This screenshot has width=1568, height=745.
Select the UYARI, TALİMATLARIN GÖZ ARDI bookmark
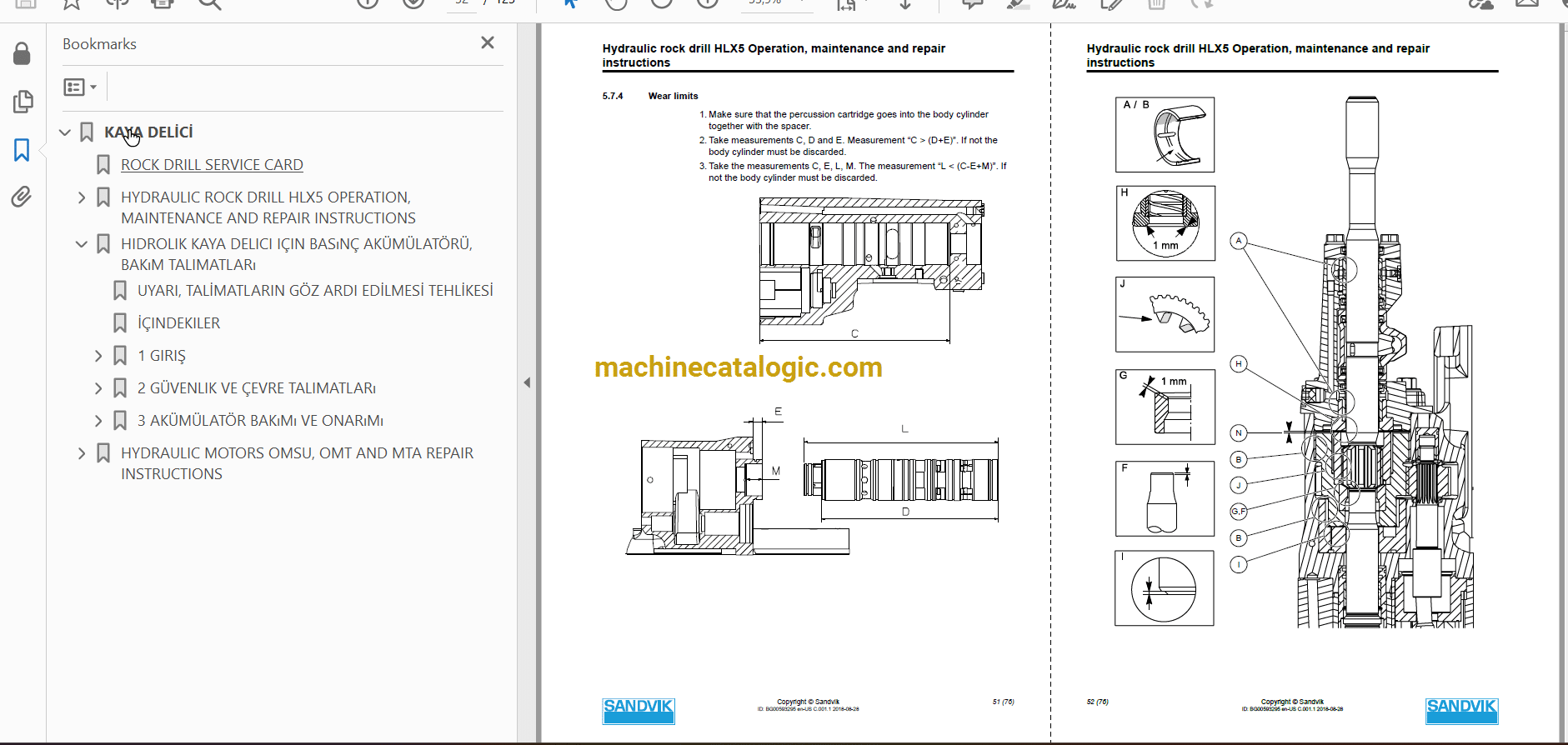coord(314,291)
